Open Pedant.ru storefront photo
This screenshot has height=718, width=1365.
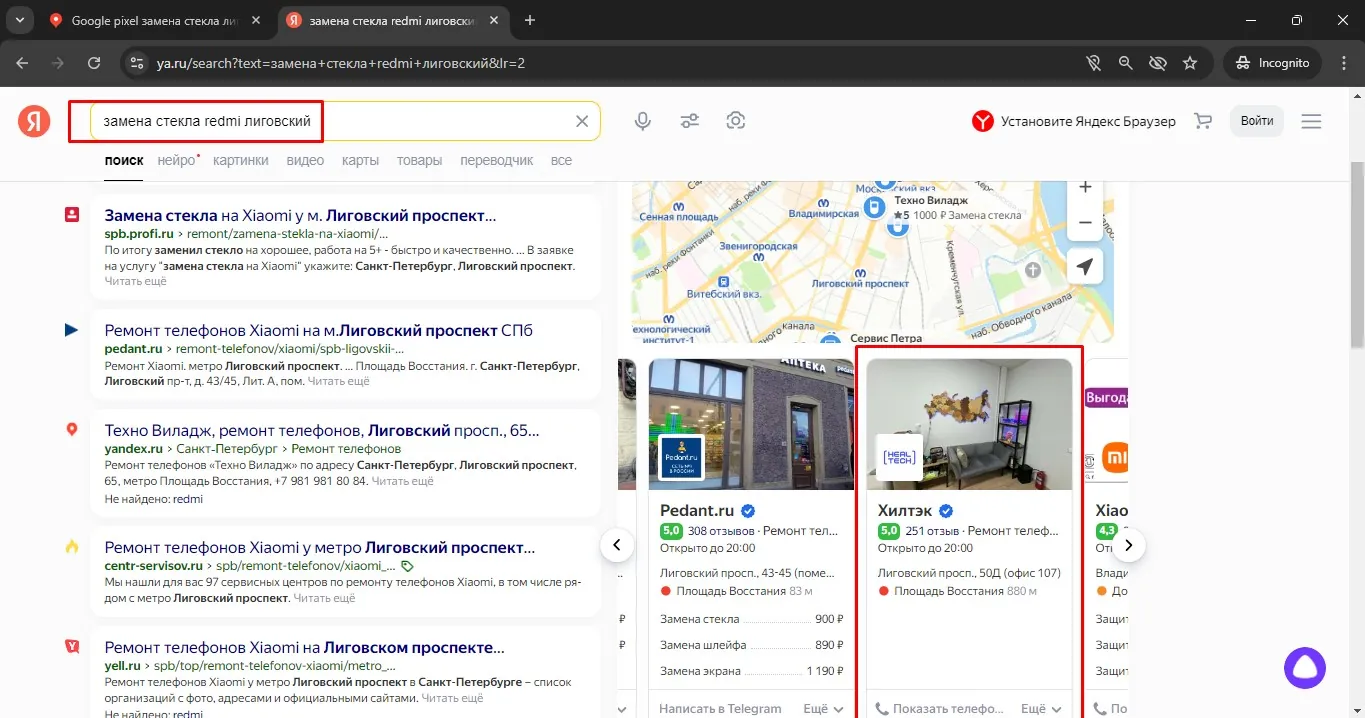[751, 424]
